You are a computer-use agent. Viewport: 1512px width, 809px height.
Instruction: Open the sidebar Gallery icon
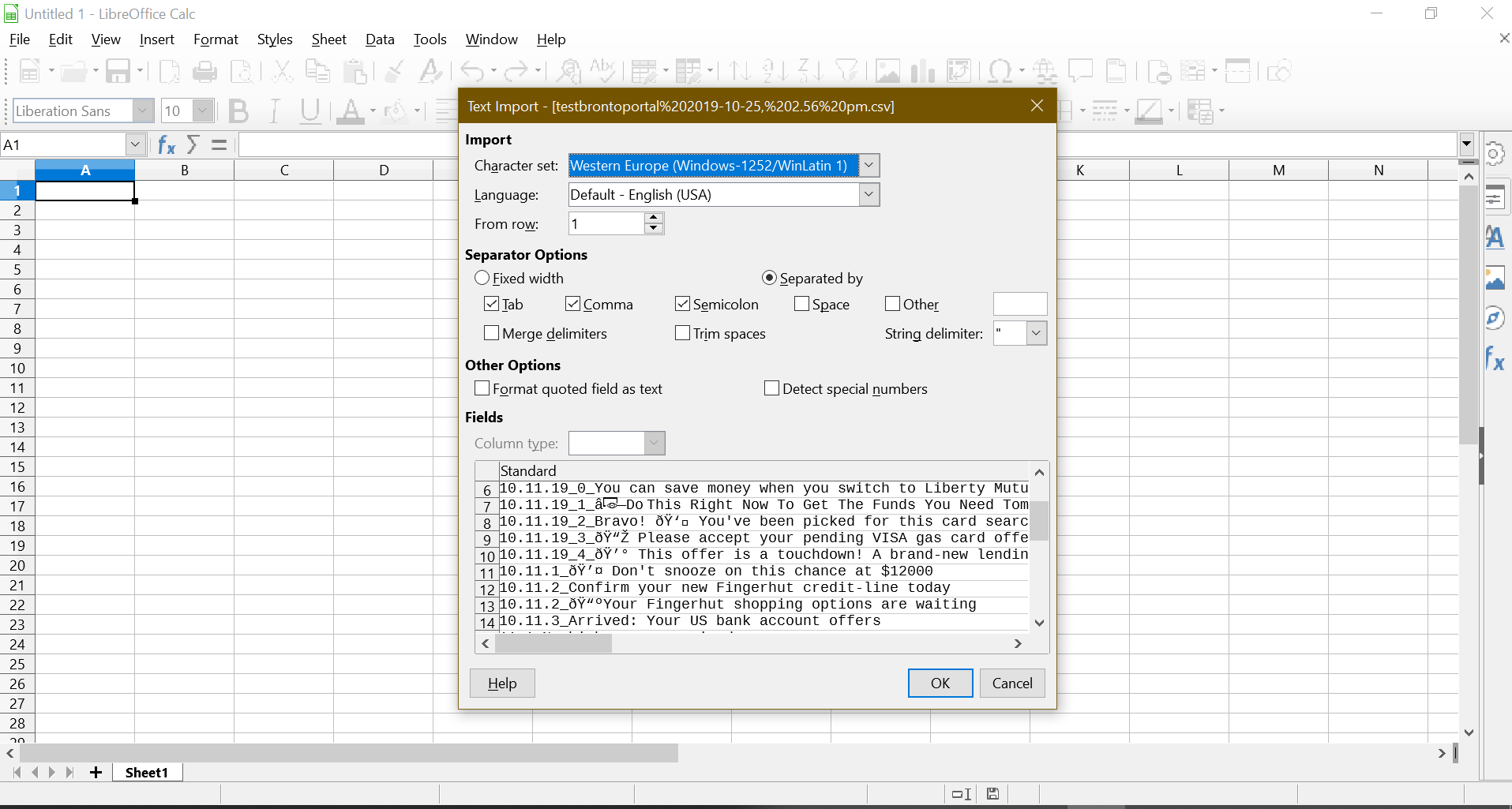point(1495,279)
